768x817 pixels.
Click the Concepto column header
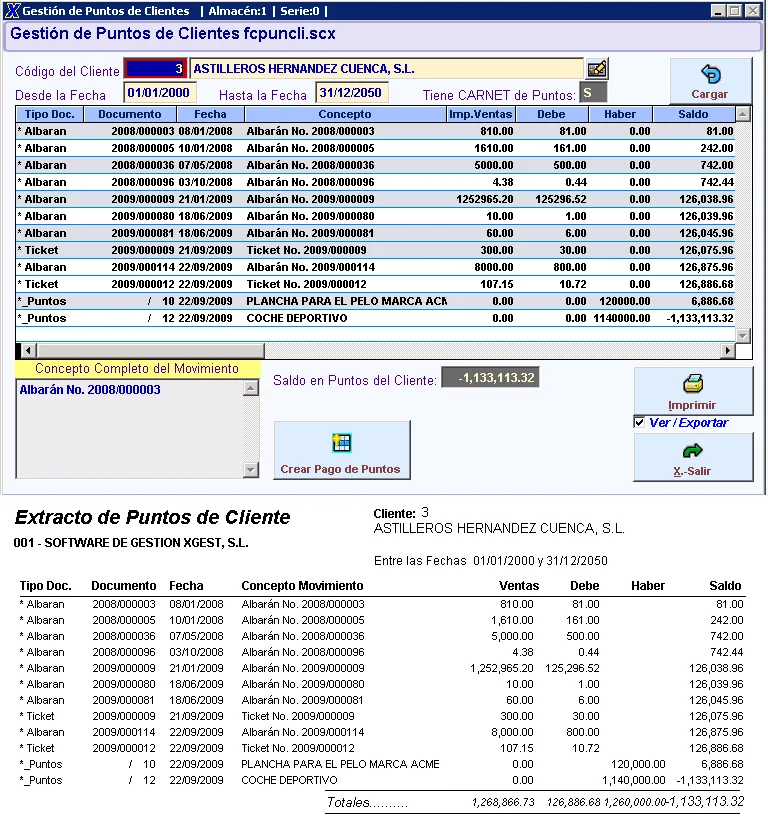point(345,114)
